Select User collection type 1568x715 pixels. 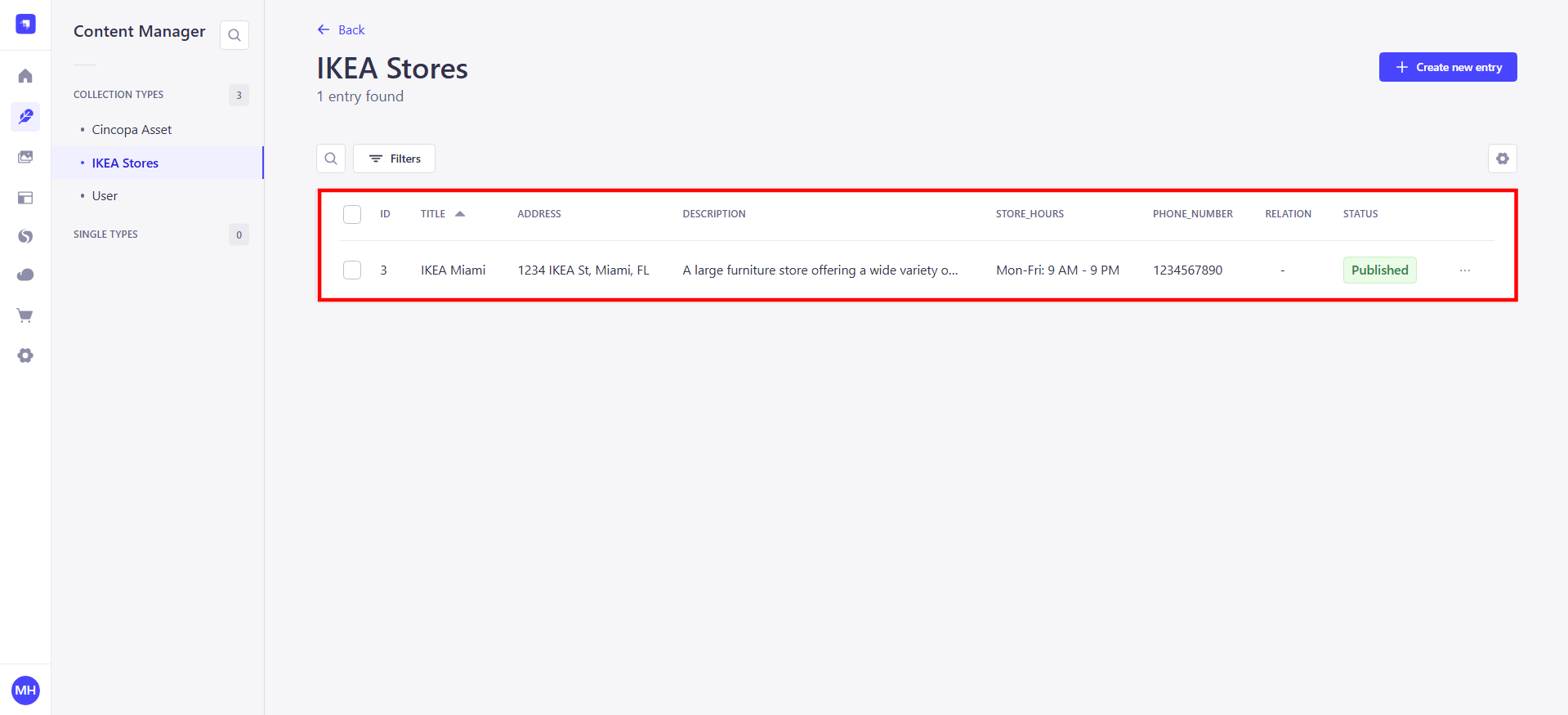[x=105, y=196]
